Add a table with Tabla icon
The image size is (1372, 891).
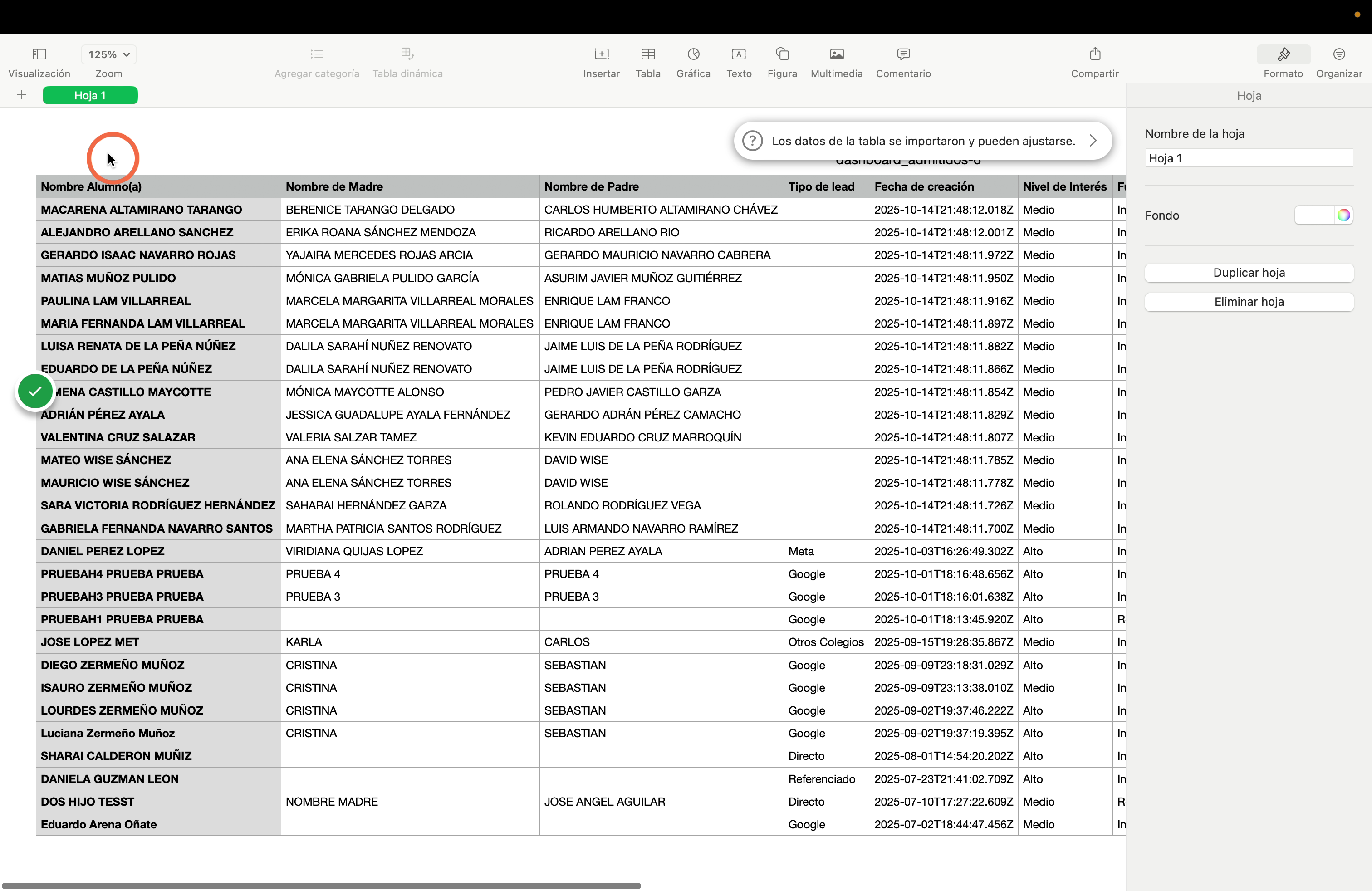click(648, 54)
